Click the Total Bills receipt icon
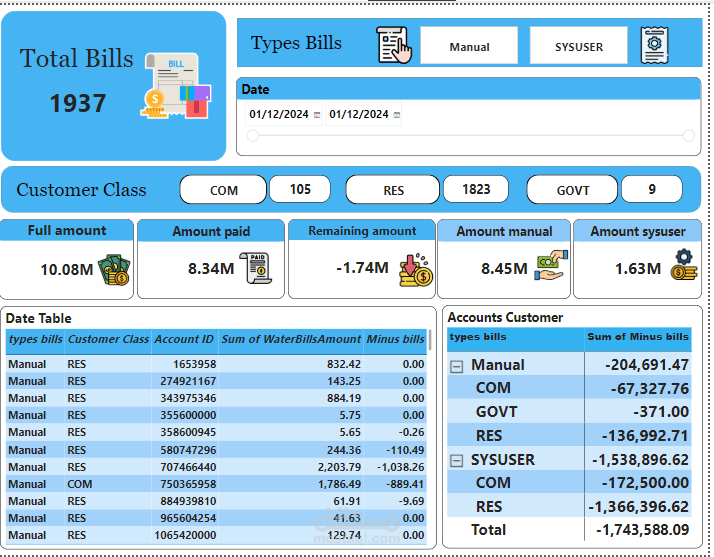 point(176,86)
